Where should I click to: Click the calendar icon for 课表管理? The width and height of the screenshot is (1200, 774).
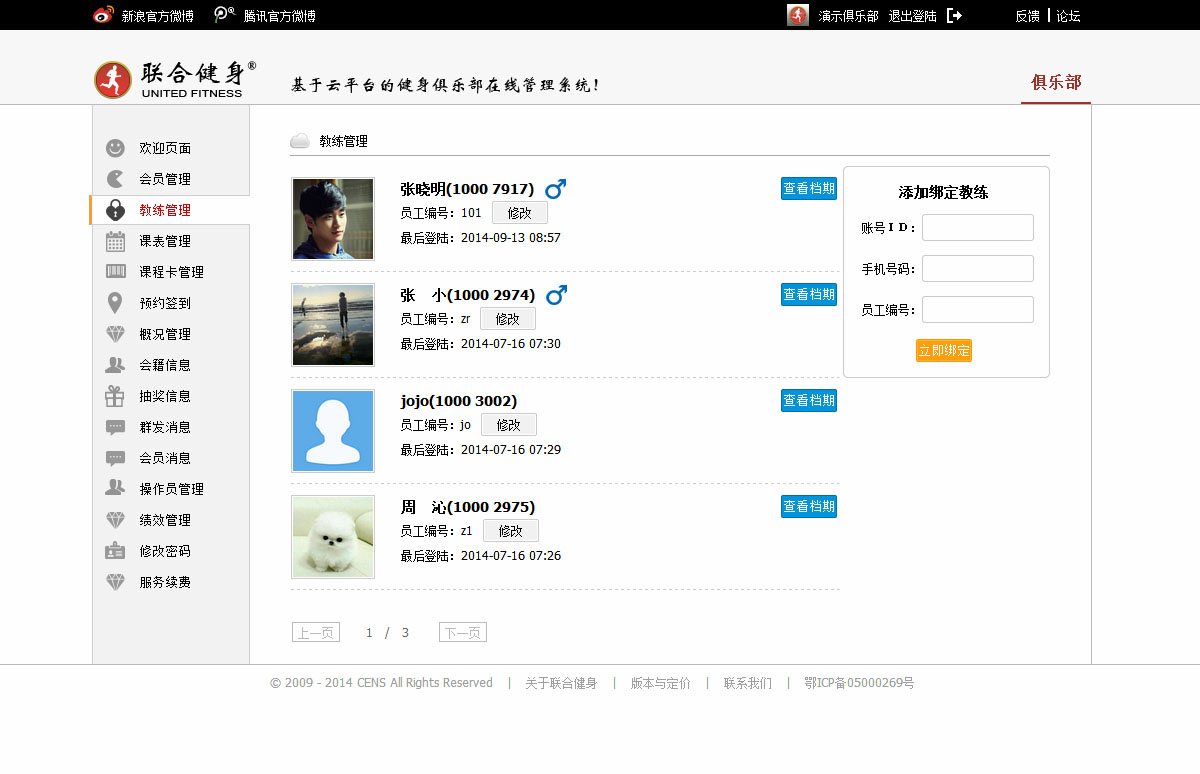[116, 241]
